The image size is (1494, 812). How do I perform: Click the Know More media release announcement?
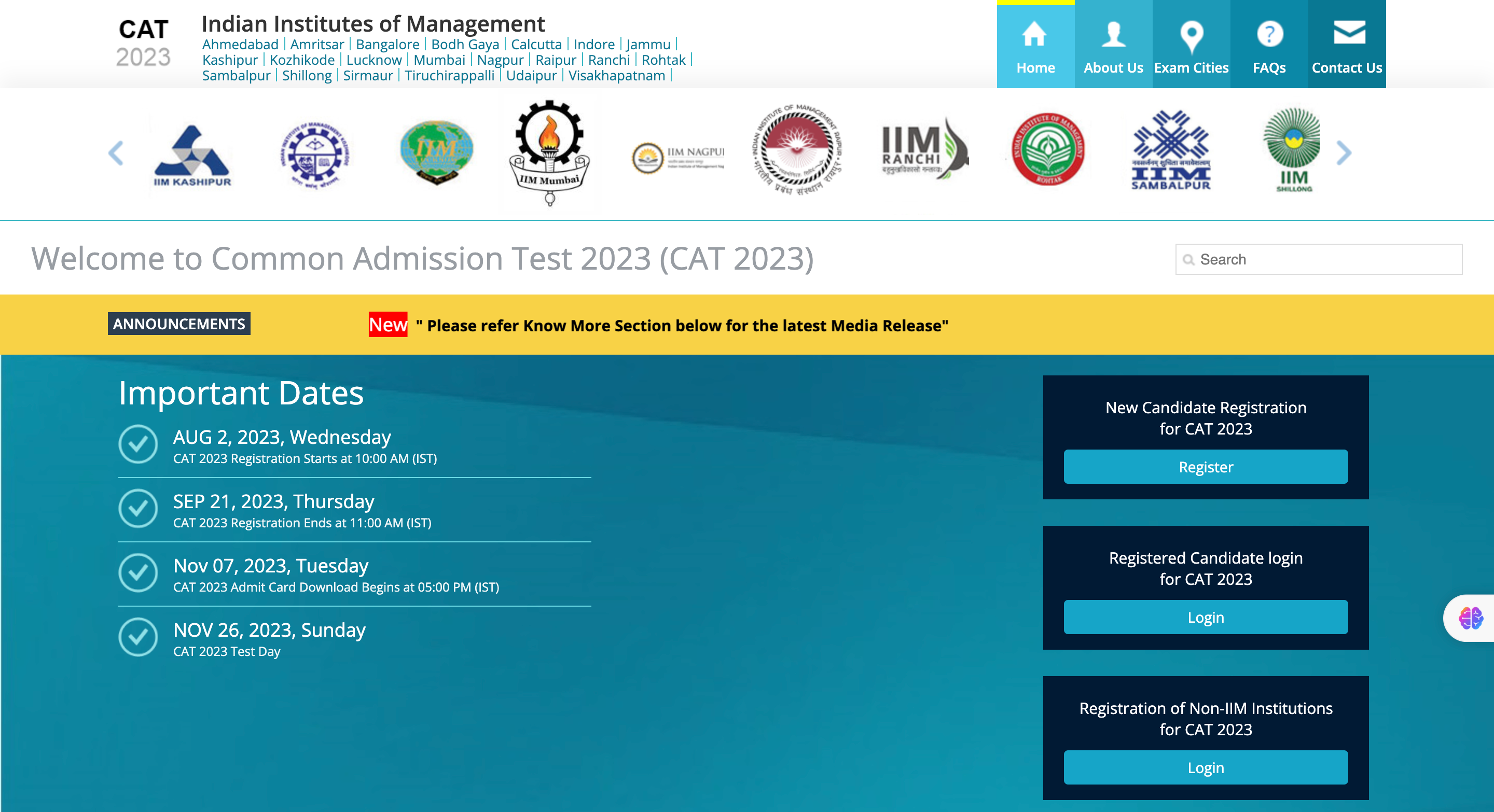click(682, 326)
